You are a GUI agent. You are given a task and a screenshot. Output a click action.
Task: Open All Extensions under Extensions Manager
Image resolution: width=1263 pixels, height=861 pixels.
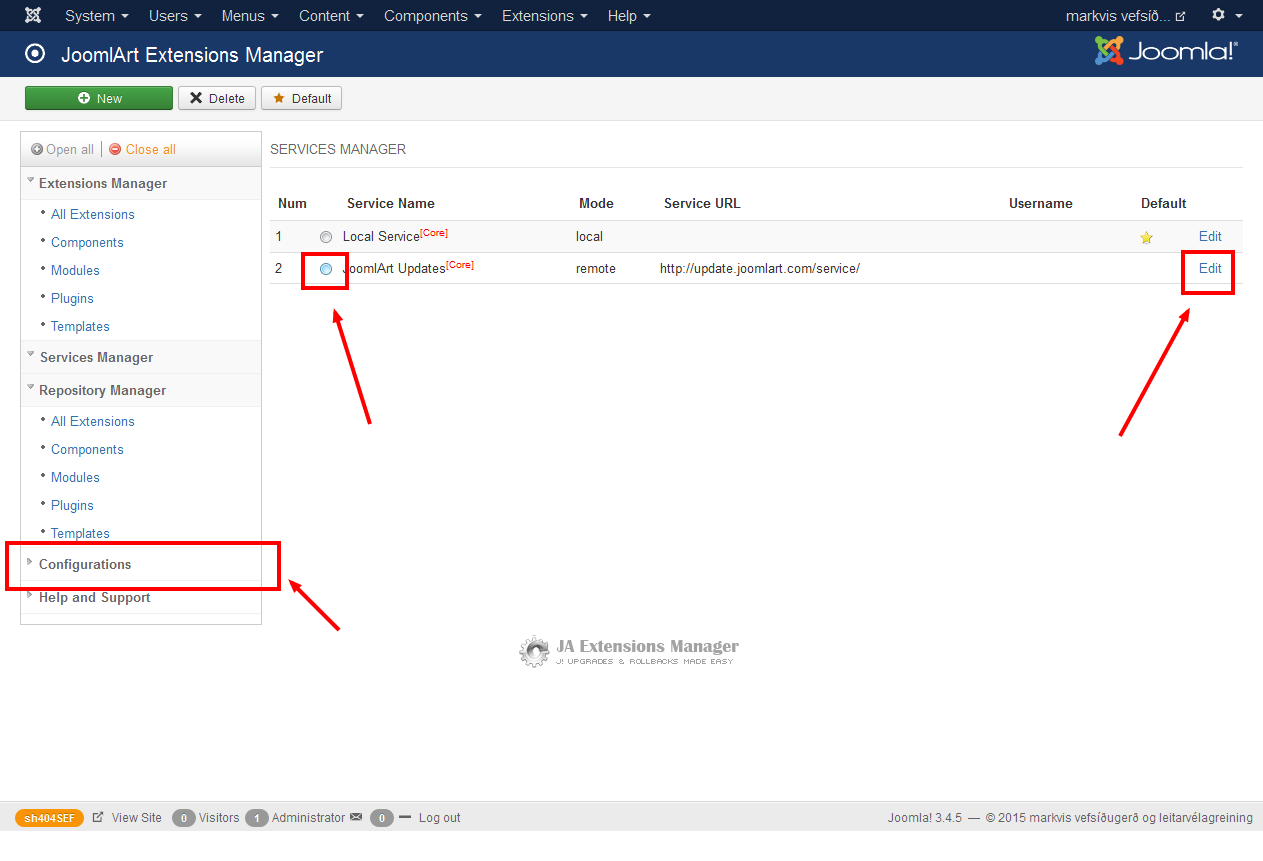pos(92,214)
